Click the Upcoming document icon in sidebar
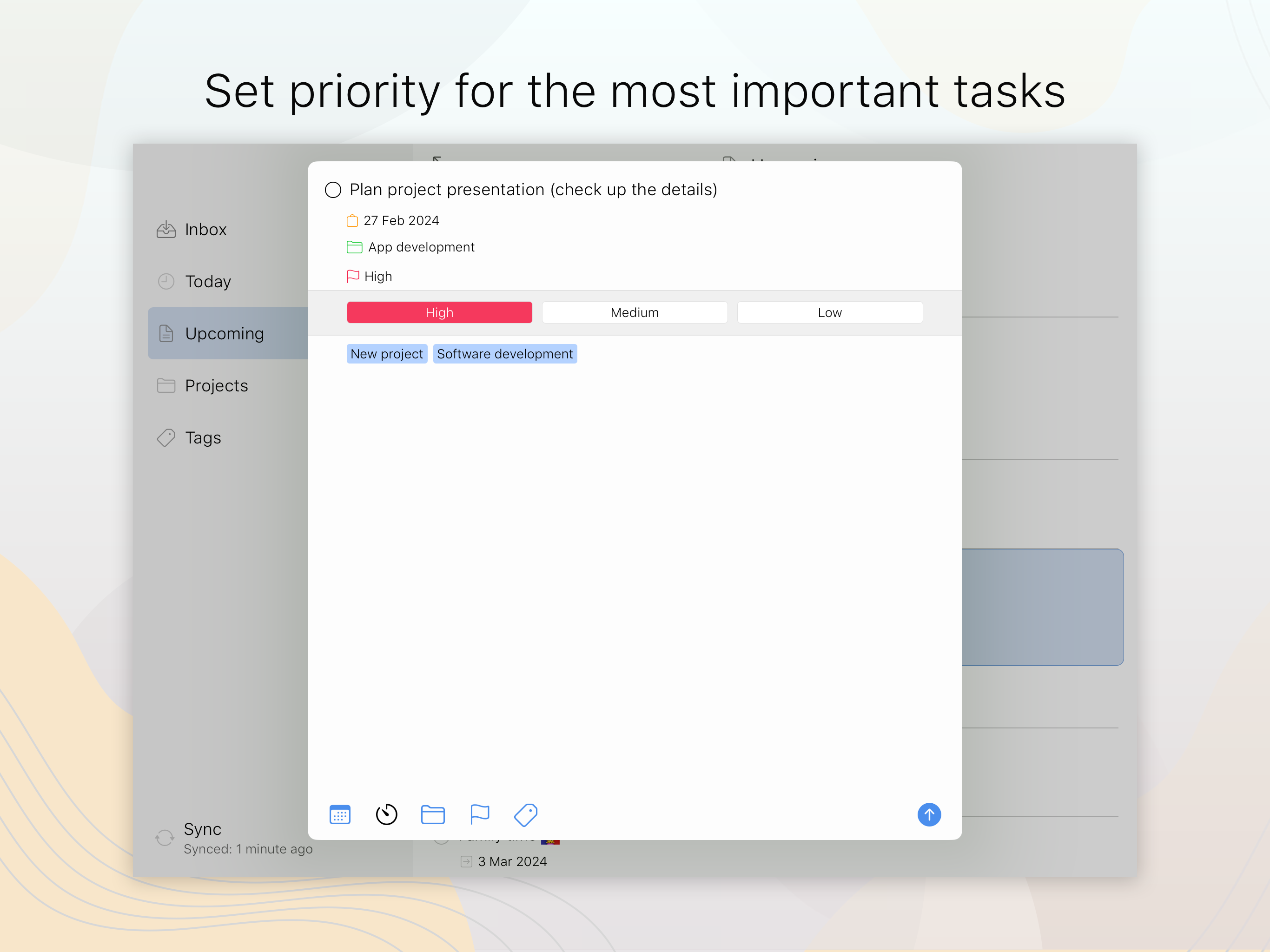 (166, 334)
